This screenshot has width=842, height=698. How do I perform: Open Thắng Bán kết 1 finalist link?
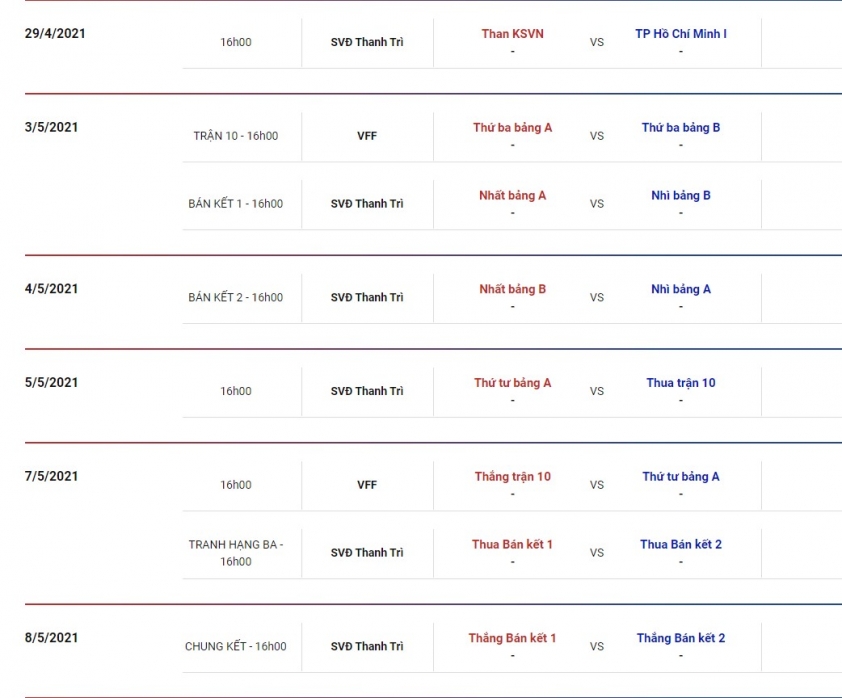coord(512,638)
